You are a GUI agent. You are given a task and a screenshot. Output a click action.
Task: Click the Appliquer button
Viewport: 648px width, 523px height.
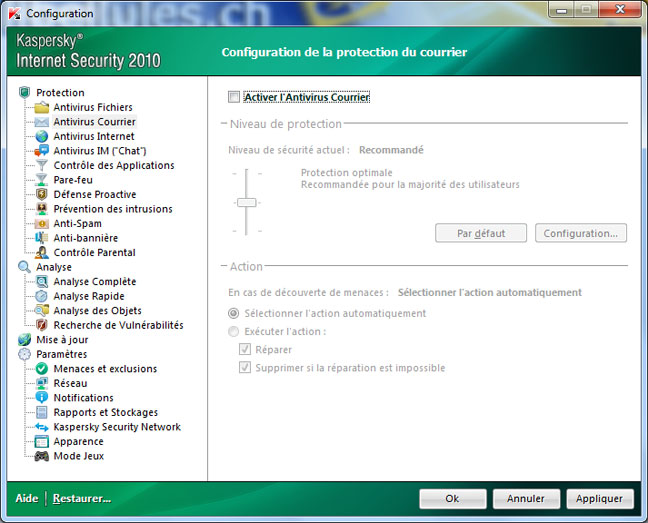click(x=600, y=499)
